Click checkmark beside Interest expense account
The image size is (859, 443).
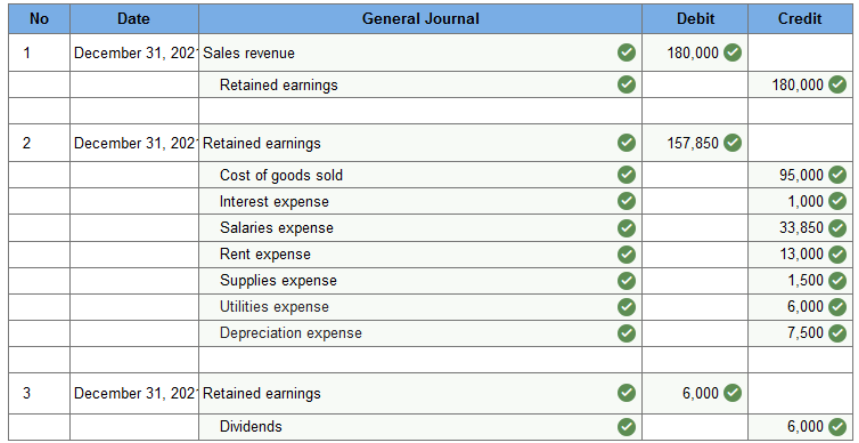click(626, 202)
